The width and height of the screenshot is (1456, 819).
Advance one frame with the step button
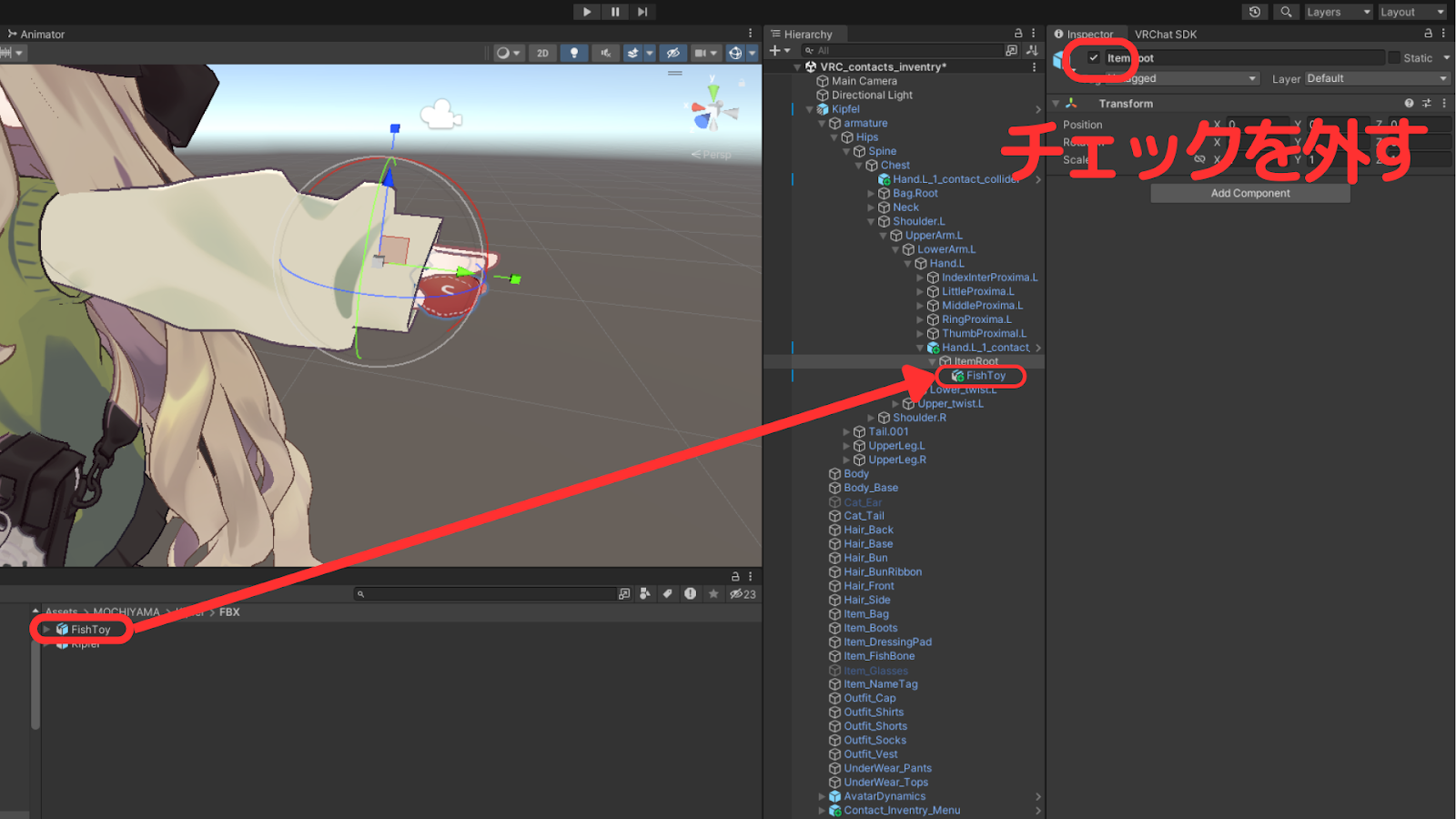642,12
